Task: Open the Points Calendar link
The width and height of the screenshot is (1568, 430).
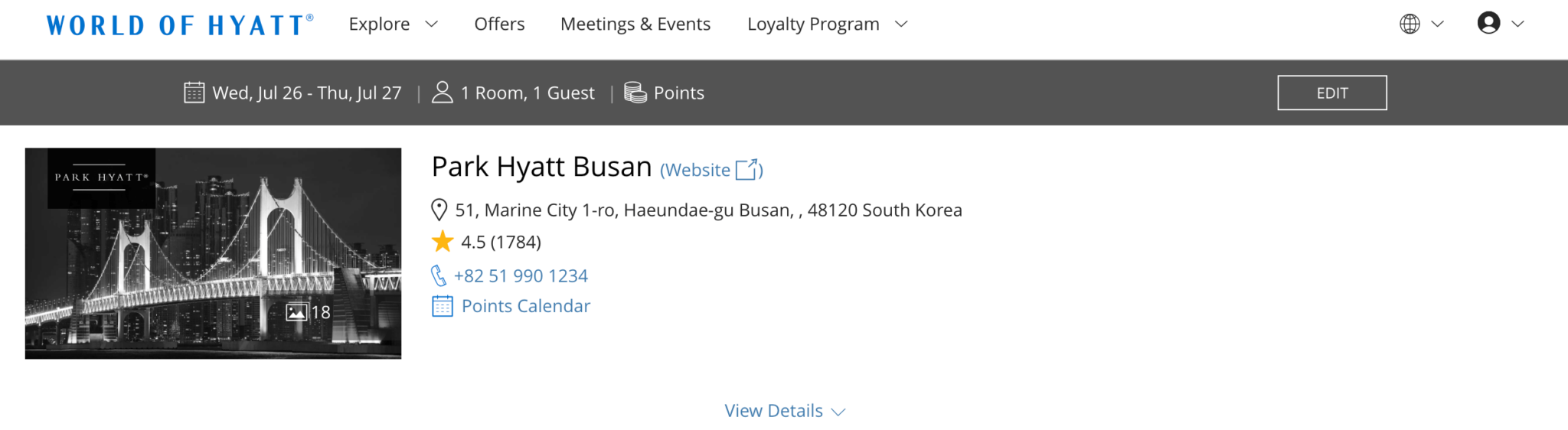Action: (x=526, y=306)
